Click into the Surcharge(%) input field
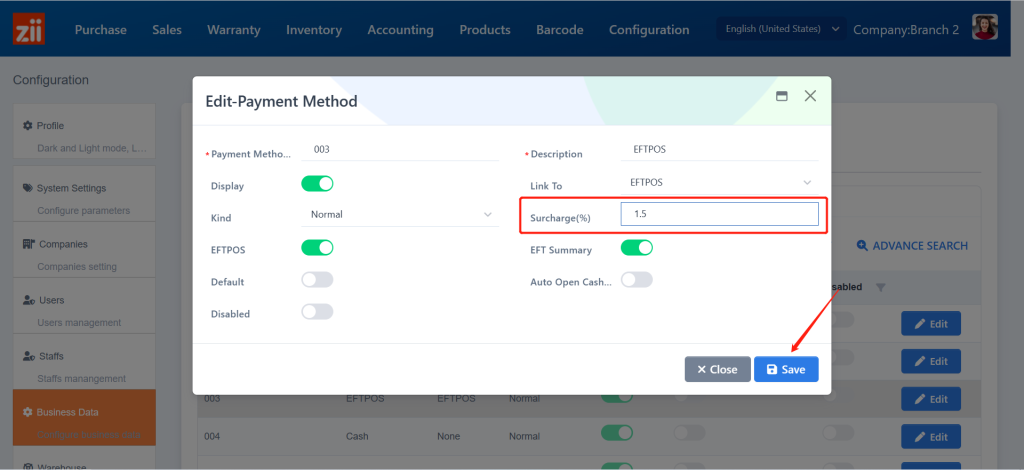The height and width of the screenshot is (470, 1024). click(719, 214)
